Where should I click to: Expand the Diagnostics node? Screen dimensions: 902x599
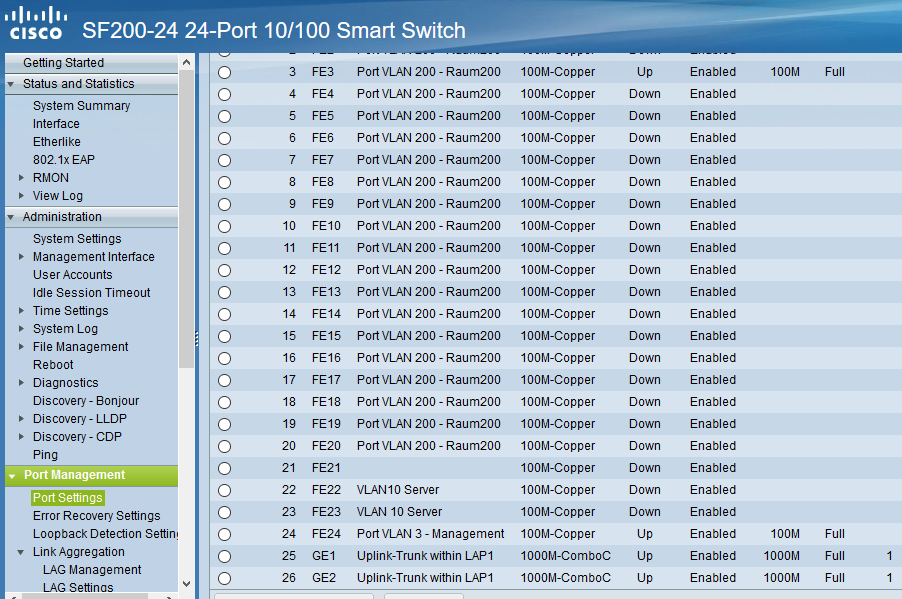pyautogui.click(x=21, y=383)
